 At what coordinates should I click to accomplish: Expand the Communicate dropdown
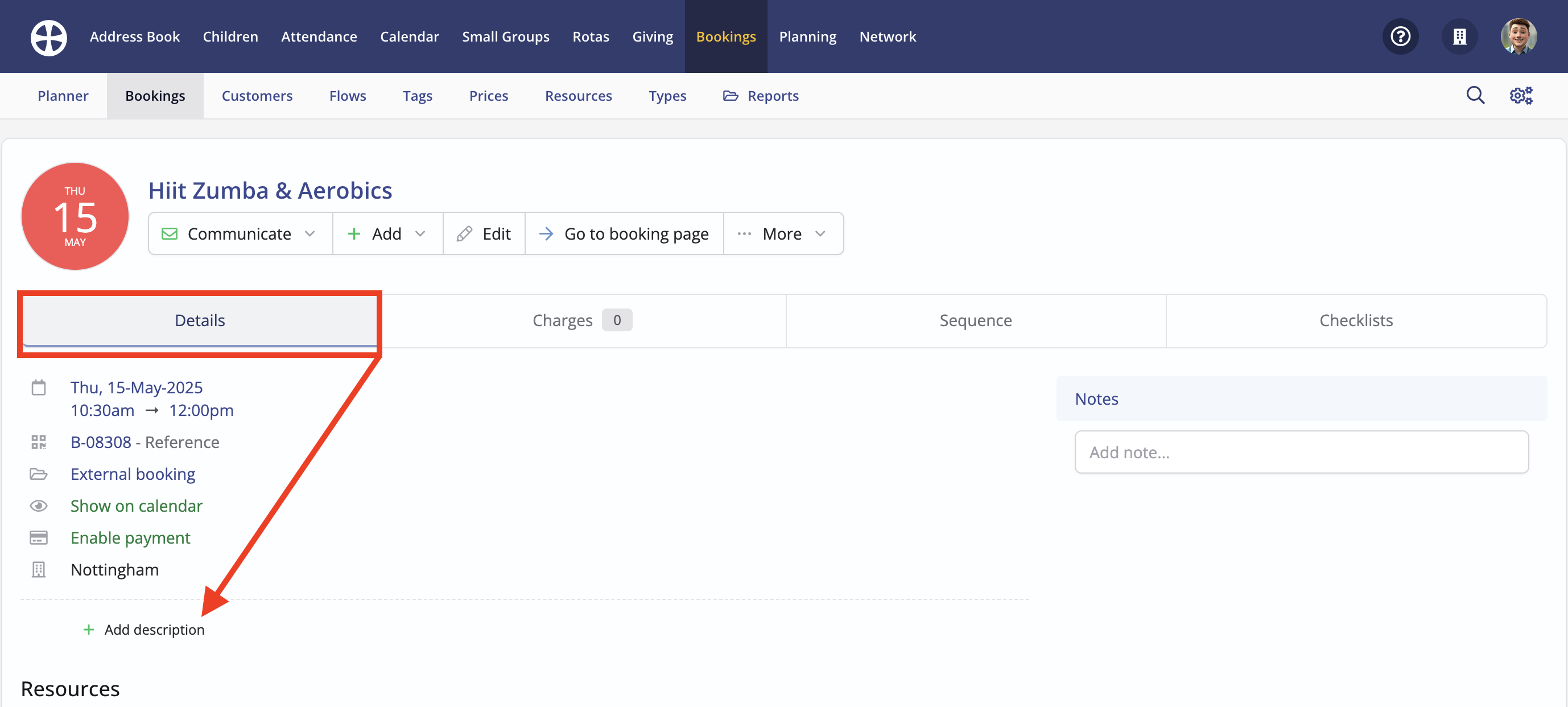[x=240, y=233]
